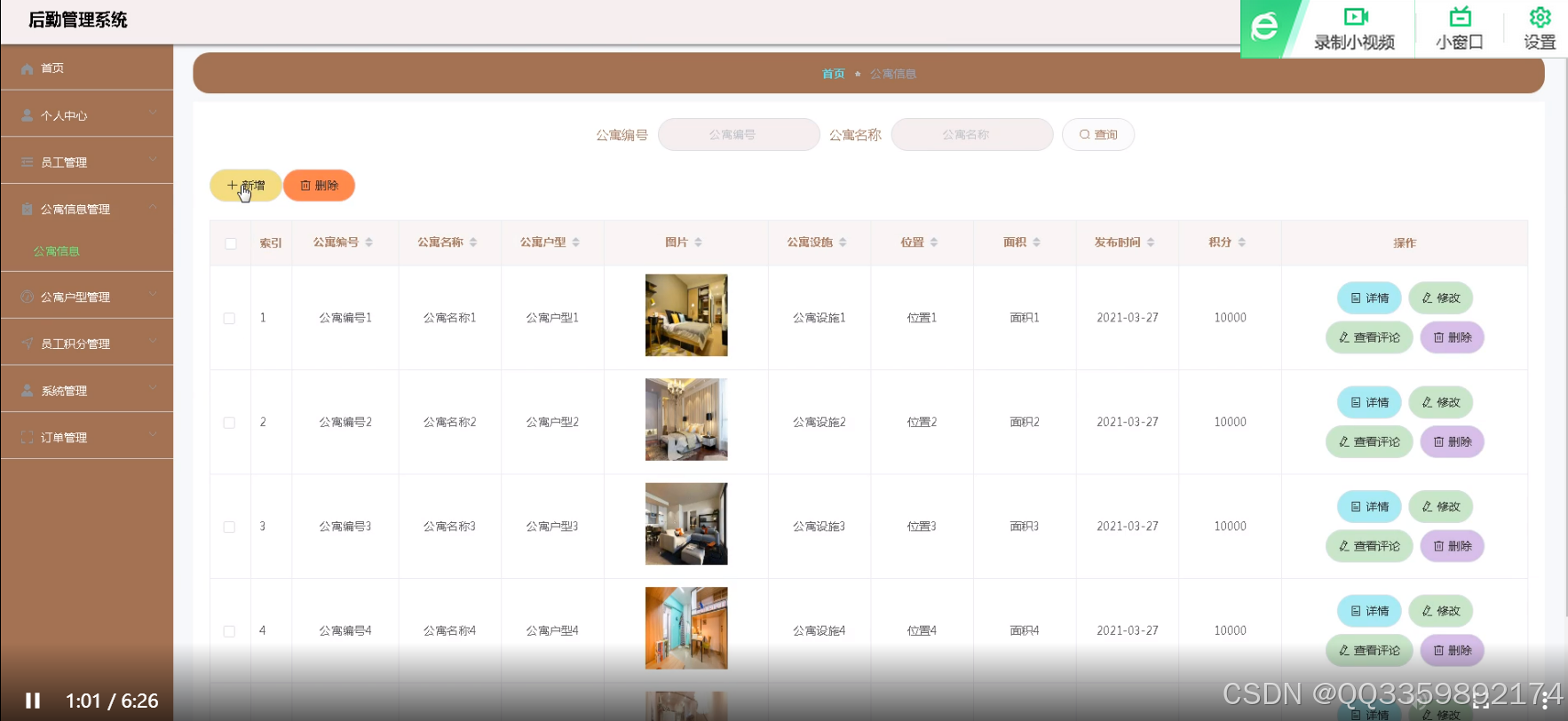Open 详情 for 公寓编号3
Screen dimensions: 1568x721
(1369, 507)
